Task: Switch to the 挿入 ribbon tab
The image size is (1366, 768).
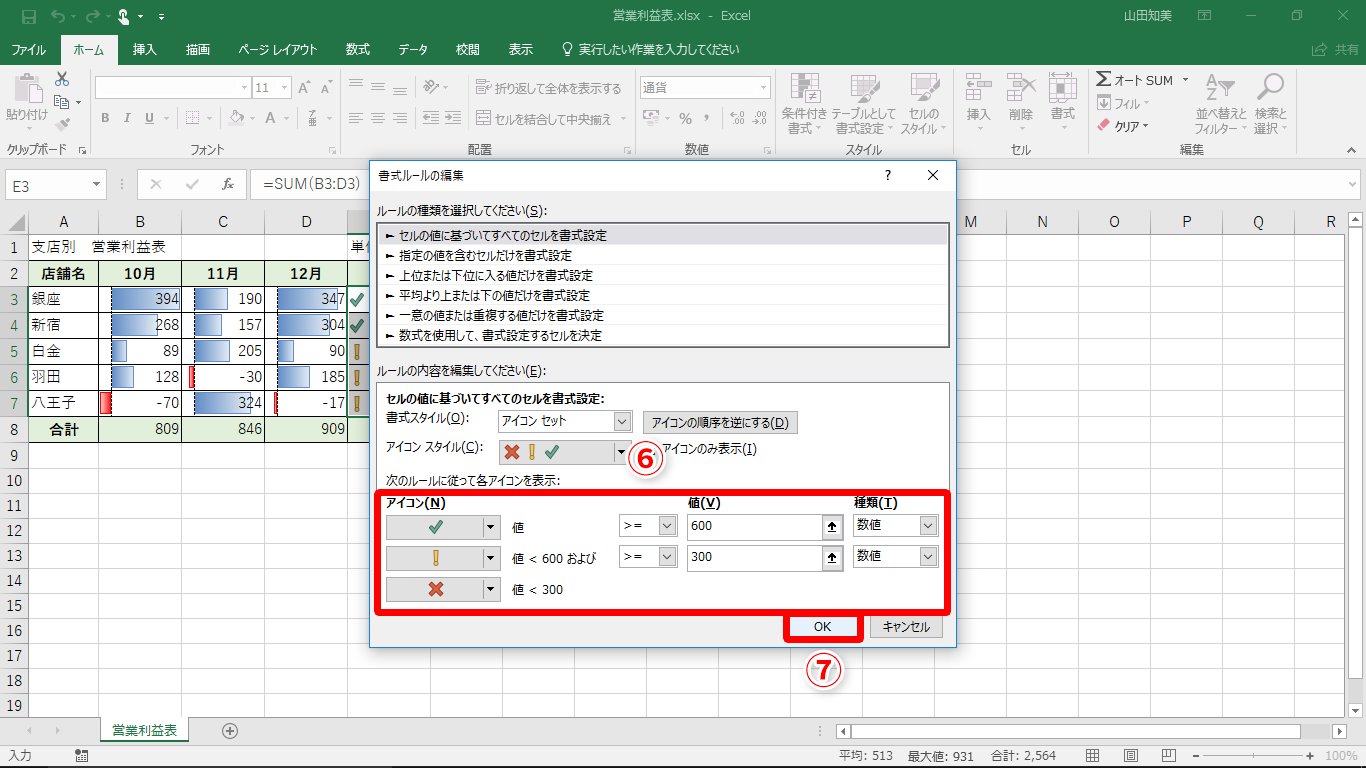Action: point(145,49)
